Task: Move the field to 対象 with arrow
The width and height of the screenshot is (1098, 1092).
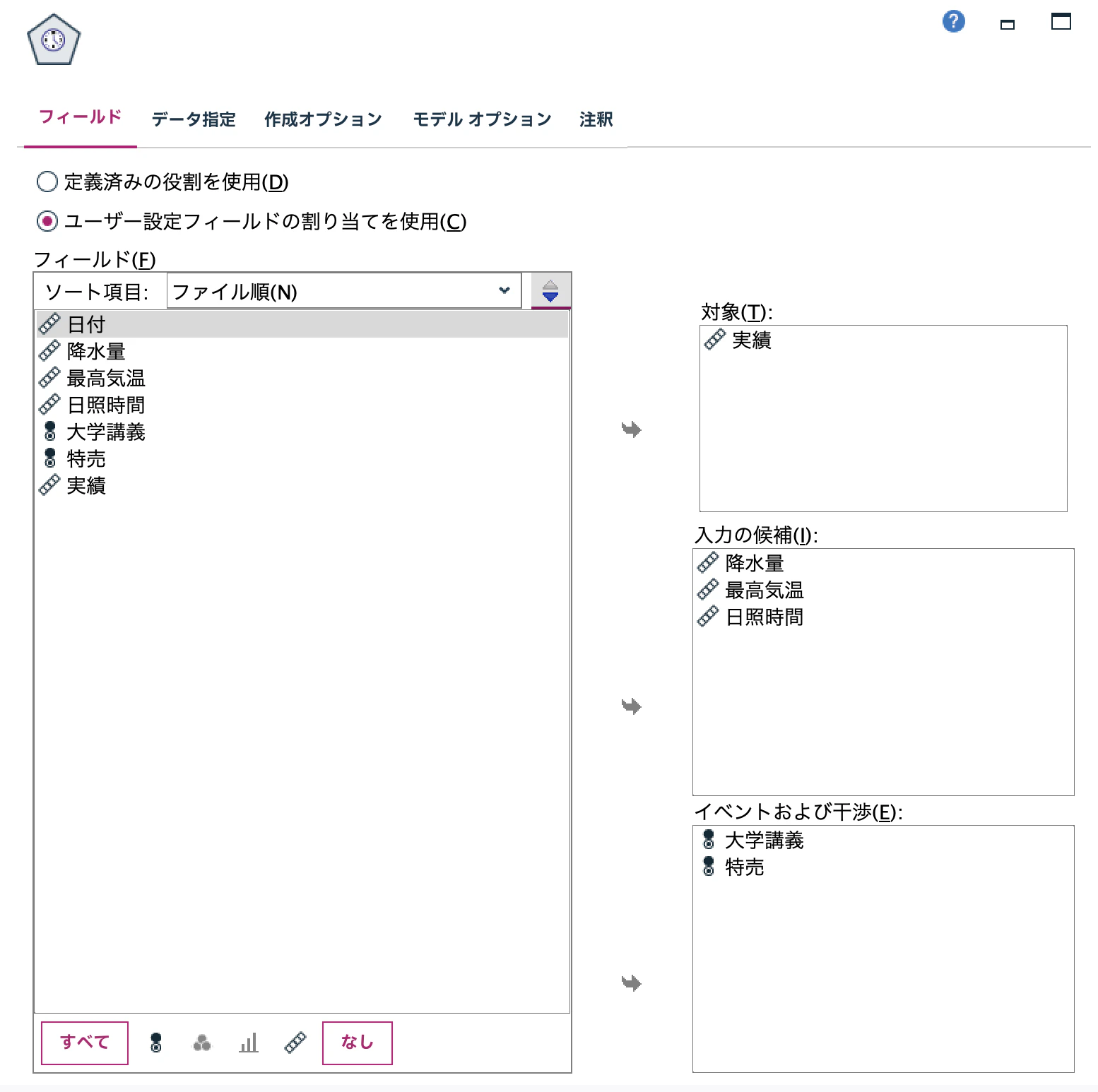Action: [x=631, y=429]
